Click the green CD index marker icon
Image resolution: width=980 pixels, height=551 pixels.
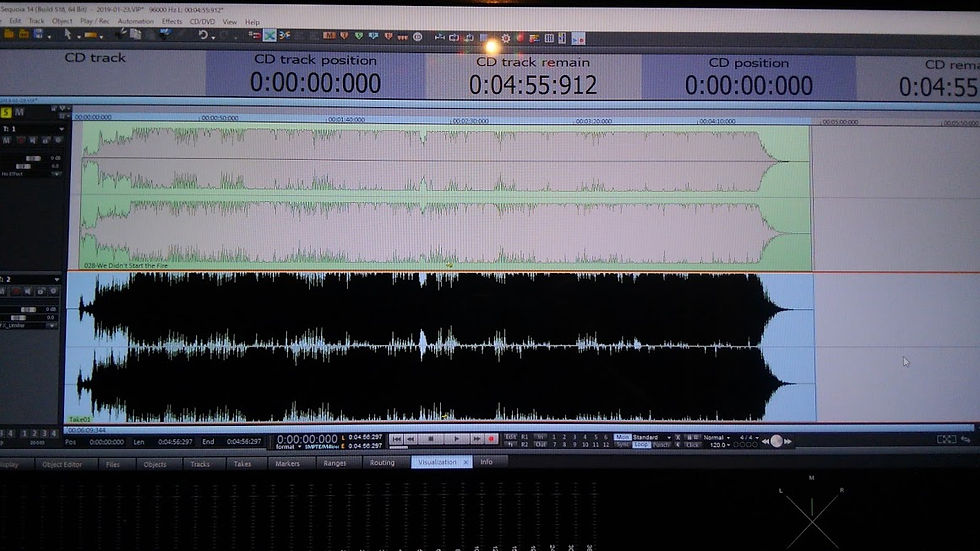359,36
